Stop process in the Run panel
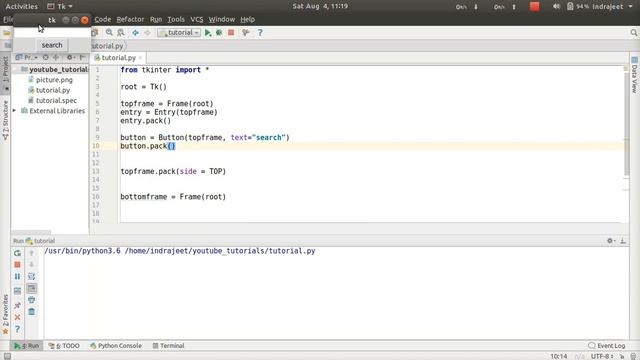 (17, 265)
